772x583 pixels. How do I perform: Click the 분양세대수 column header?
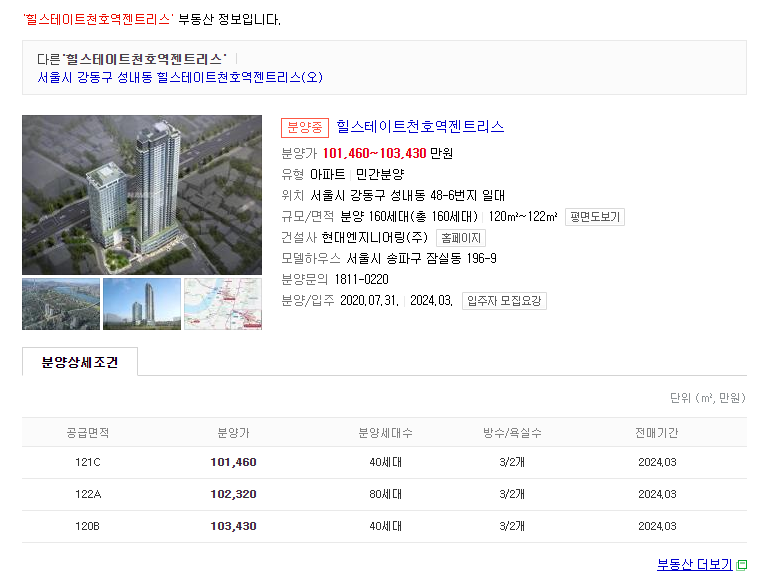pyautogui.click(x=386, y=433)
